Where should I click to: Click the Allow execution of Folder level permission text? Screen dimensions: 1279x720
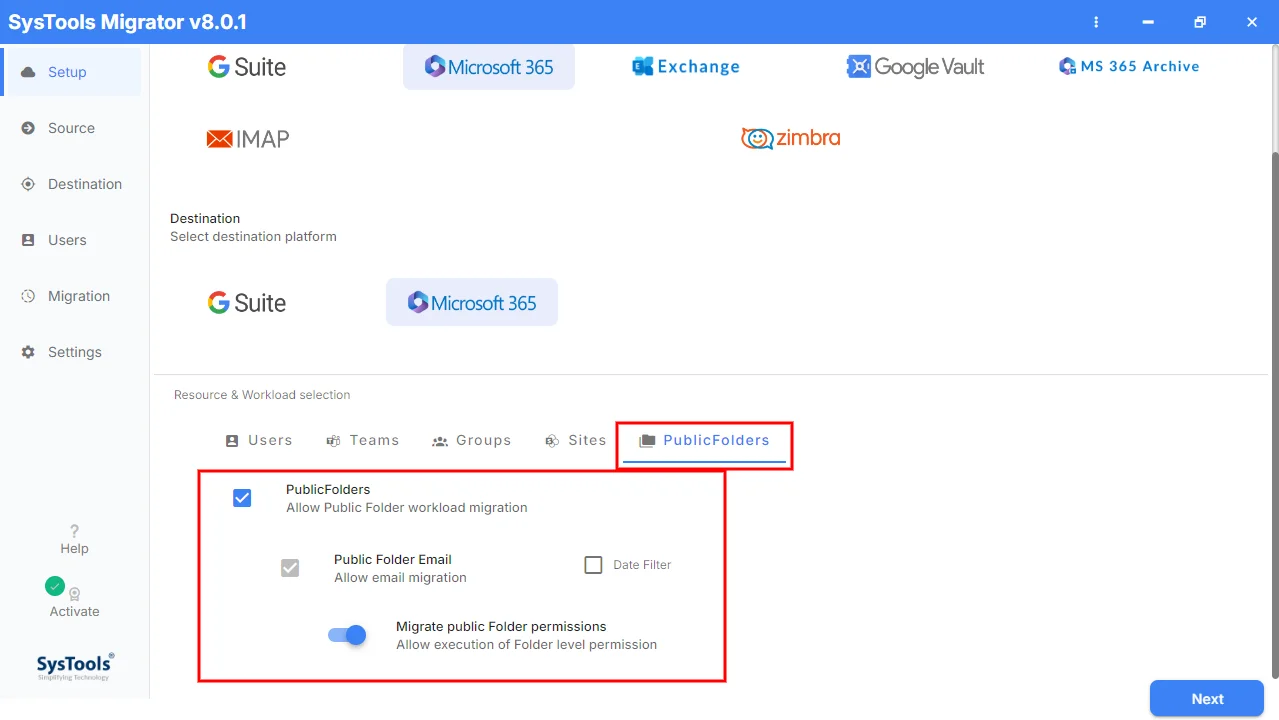coord(527,645)
